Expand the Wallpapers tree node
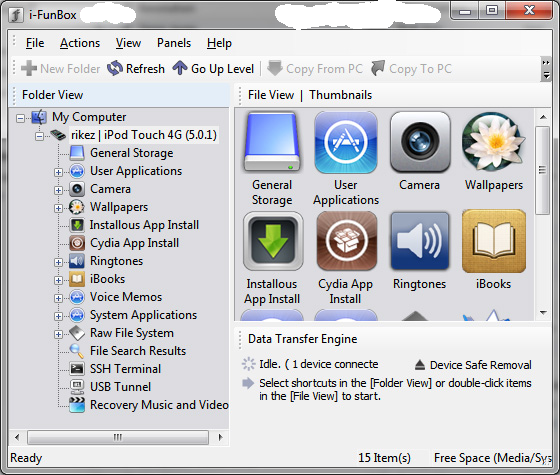 [x=58, y=208]
